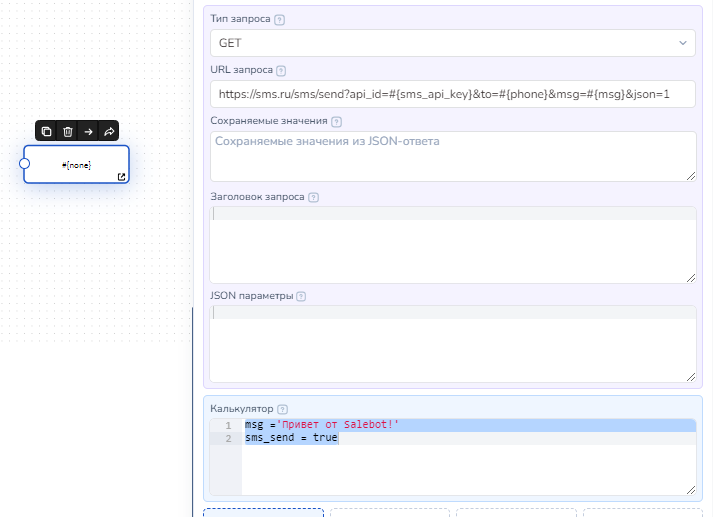The width and height of the screenshot is (713, 517).
Task: Open the block via its external link icon
Action: [122, 177]
